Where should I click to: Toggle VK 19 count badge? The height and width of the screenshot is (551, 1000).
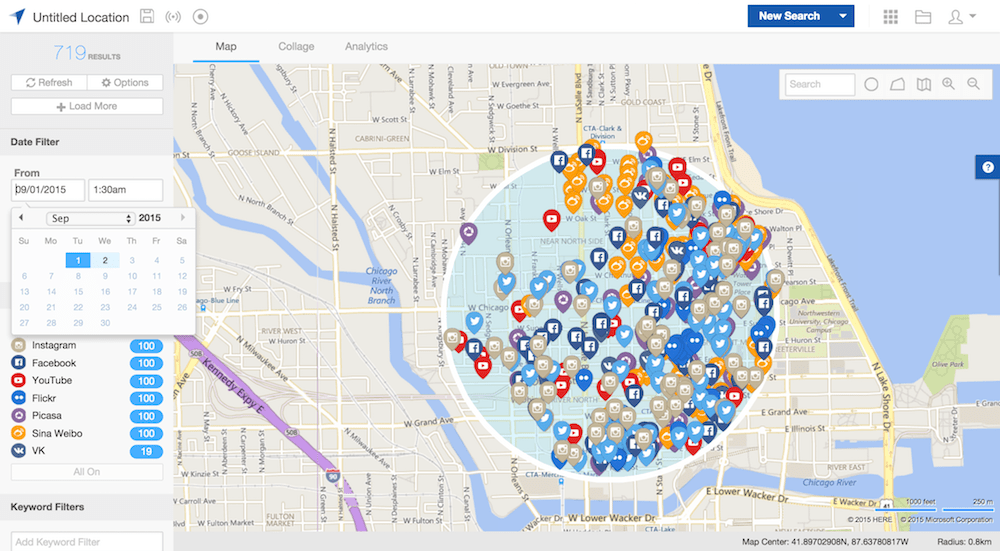tap(146, 451)
